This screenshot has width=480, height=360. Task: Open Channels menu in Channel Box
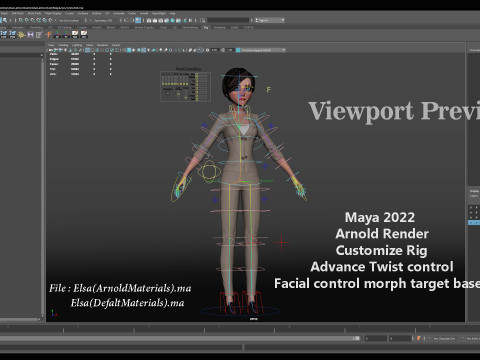click(x=474, y=50)
